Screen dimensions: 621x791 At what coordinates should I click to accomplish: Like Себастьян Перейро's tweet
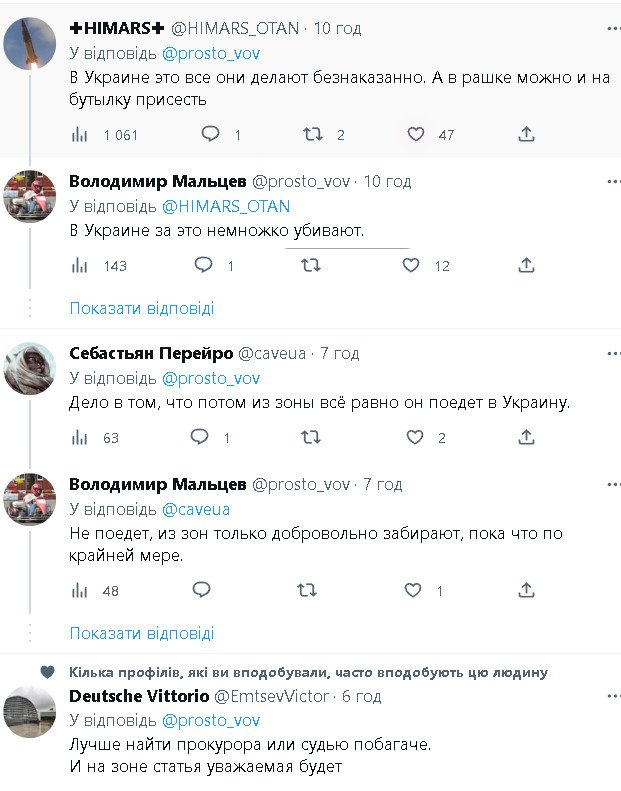click(414, 437)
